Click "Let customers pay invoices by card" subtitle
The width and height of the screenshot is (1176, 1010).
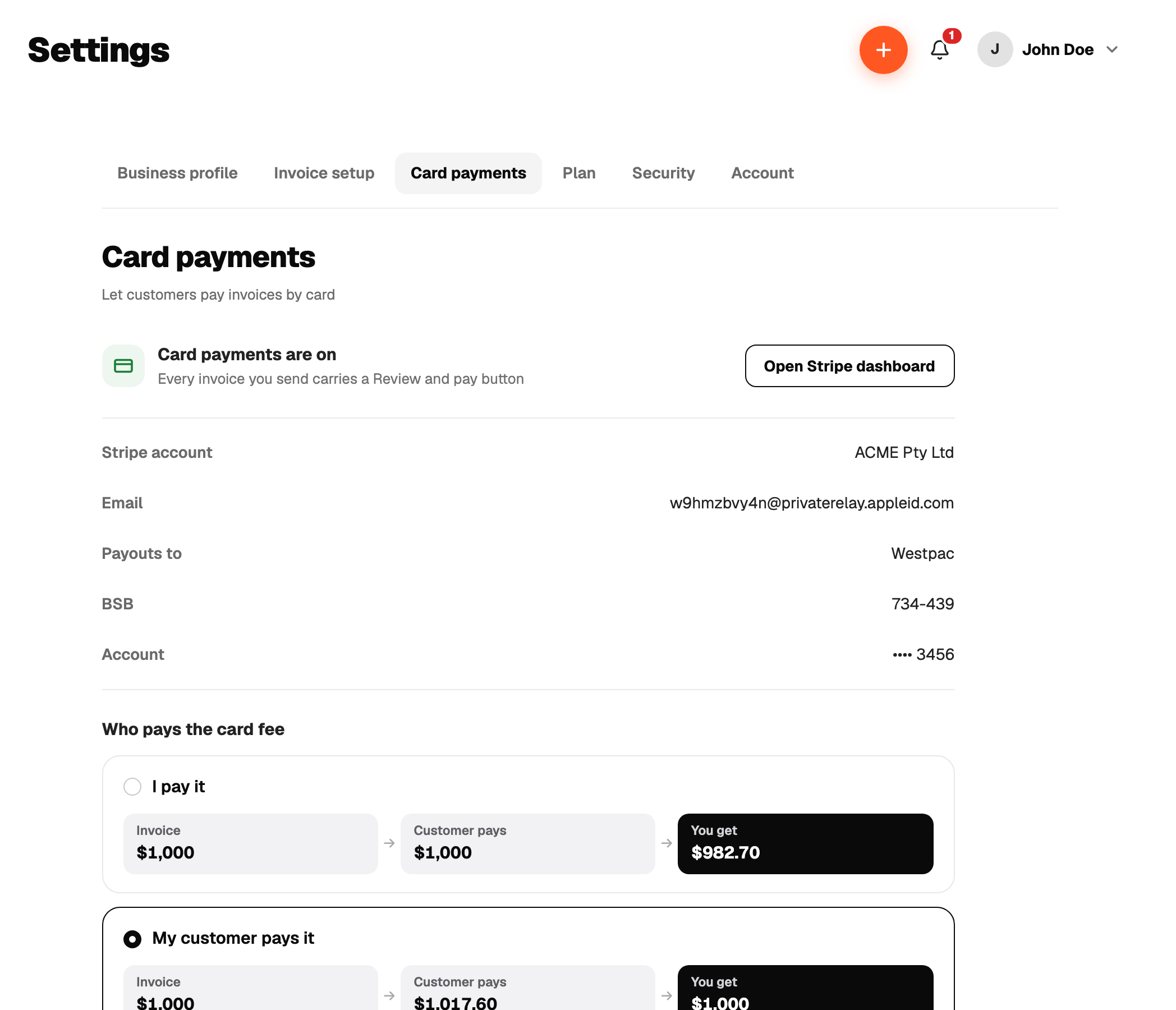pyautogui.click(x=218, y=295)
